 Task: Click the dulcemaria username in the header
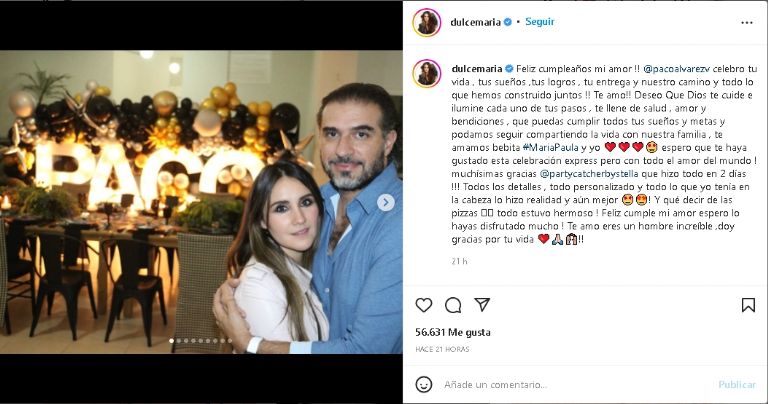[475, 22]
